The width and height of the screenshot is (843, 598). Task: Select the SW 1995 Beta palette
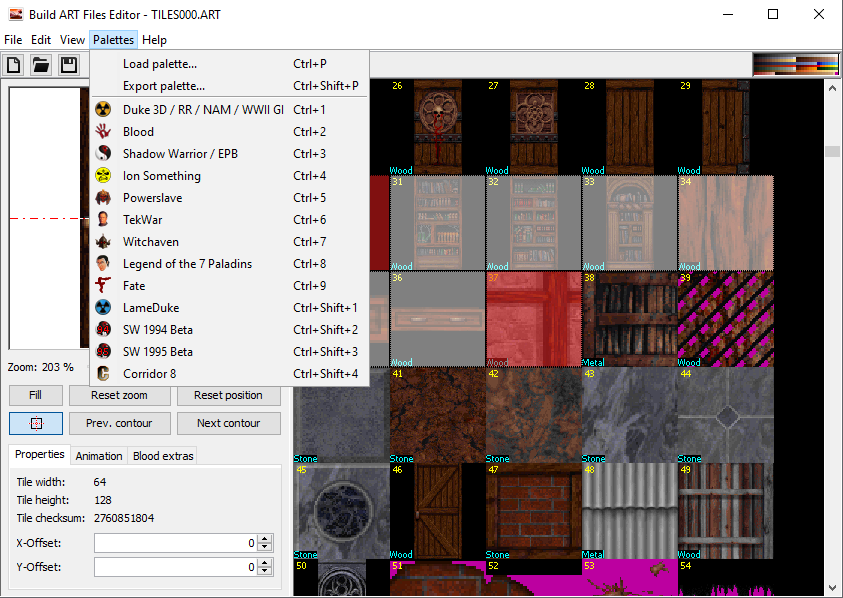click(x=230, y=352)
